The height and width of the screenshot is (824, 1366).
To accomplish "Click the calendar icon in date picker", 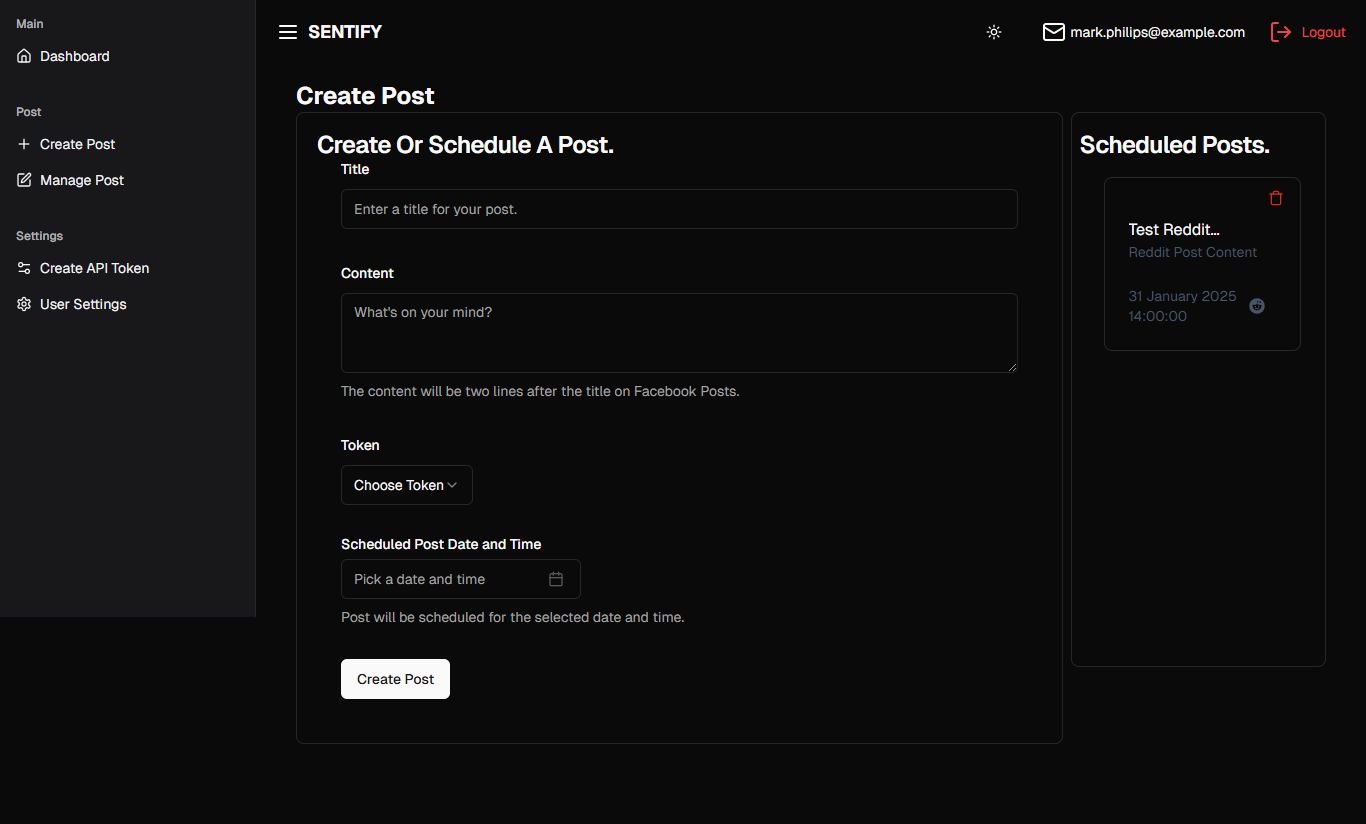I will pyautogui.click(x=556, y=579).
